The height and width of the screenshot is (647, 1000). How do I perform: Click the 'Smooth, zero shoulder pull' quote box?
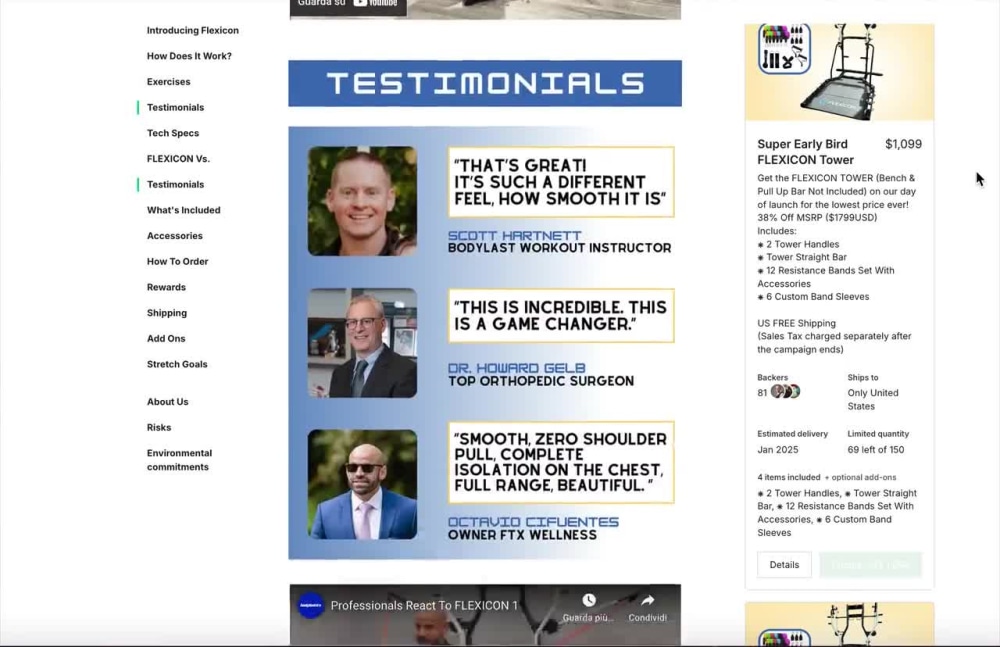pos(561,462)
